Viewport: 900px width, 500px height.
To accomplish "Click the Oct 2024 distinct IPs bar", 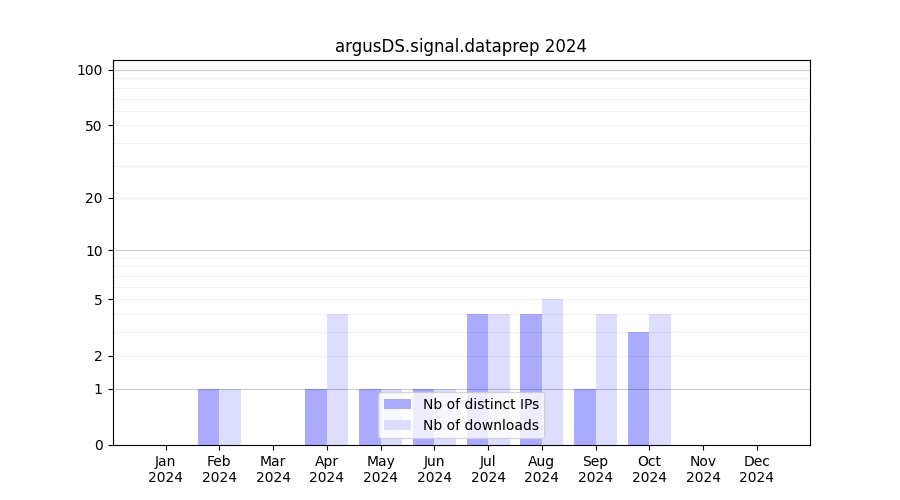I will coord(638,388).
